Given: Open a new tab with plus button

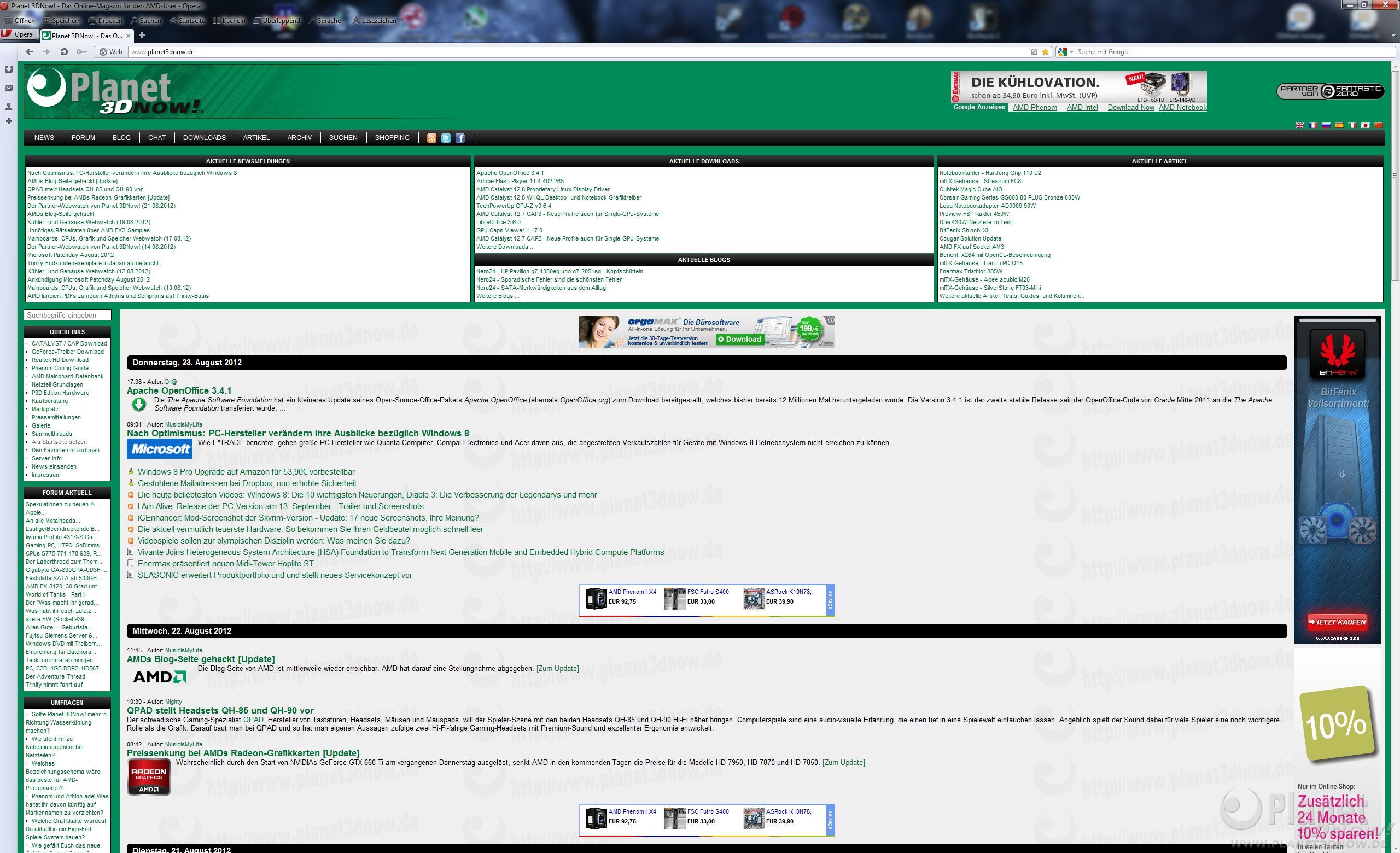Looking at the screenshot, I should 142,35.
